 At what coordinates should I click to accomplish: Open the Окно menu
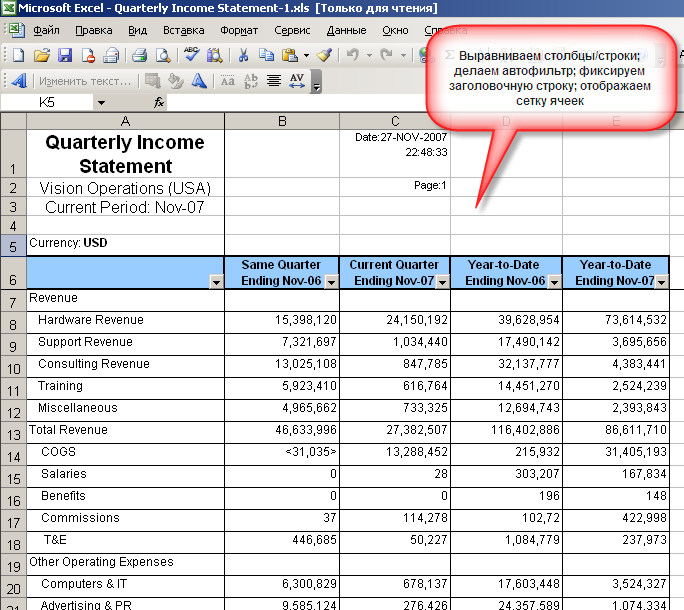click(x=395, y=30)
